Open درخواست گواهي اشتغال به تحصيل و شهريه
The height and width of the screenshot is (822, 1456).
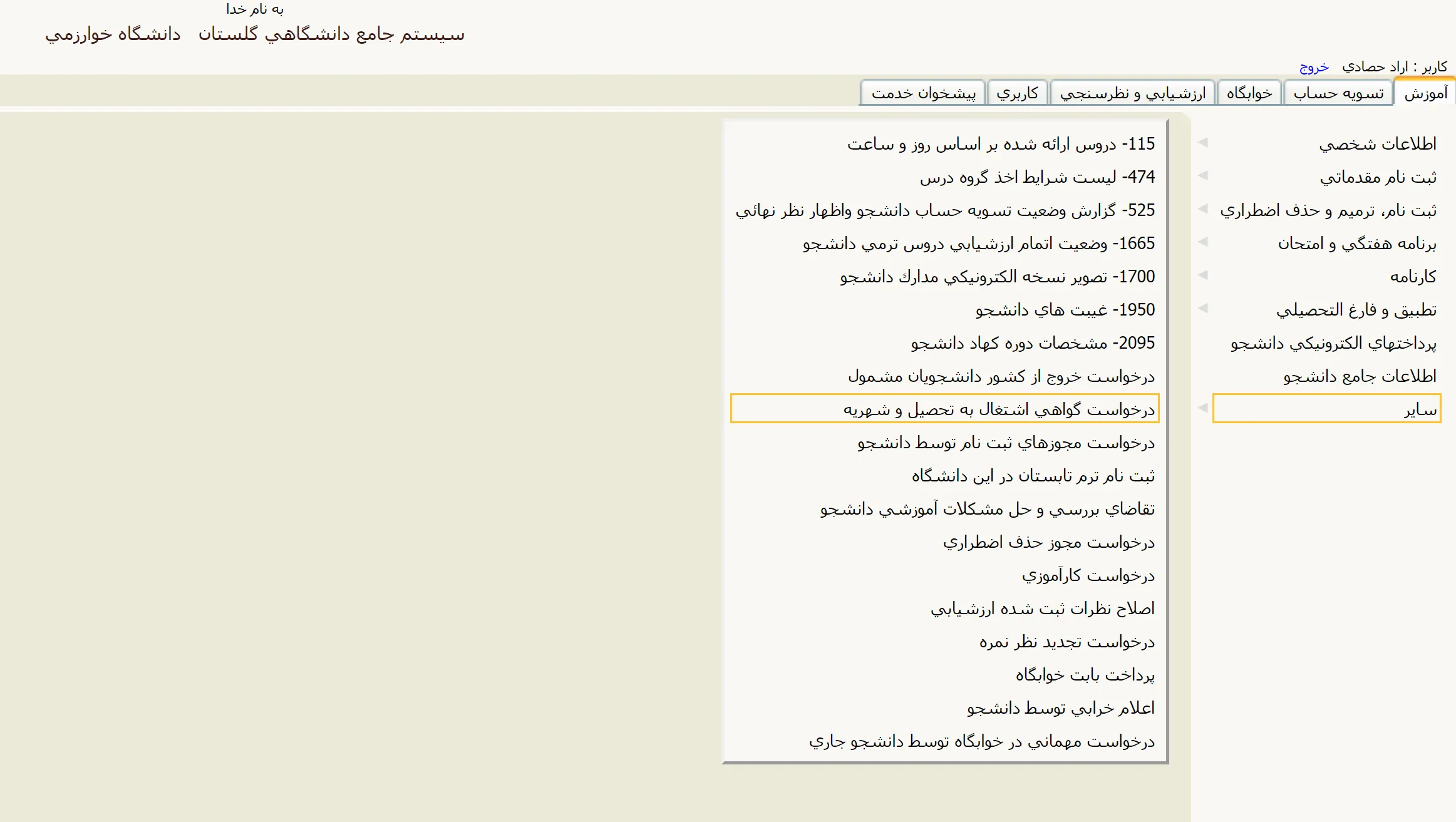(x=998, y=409)
